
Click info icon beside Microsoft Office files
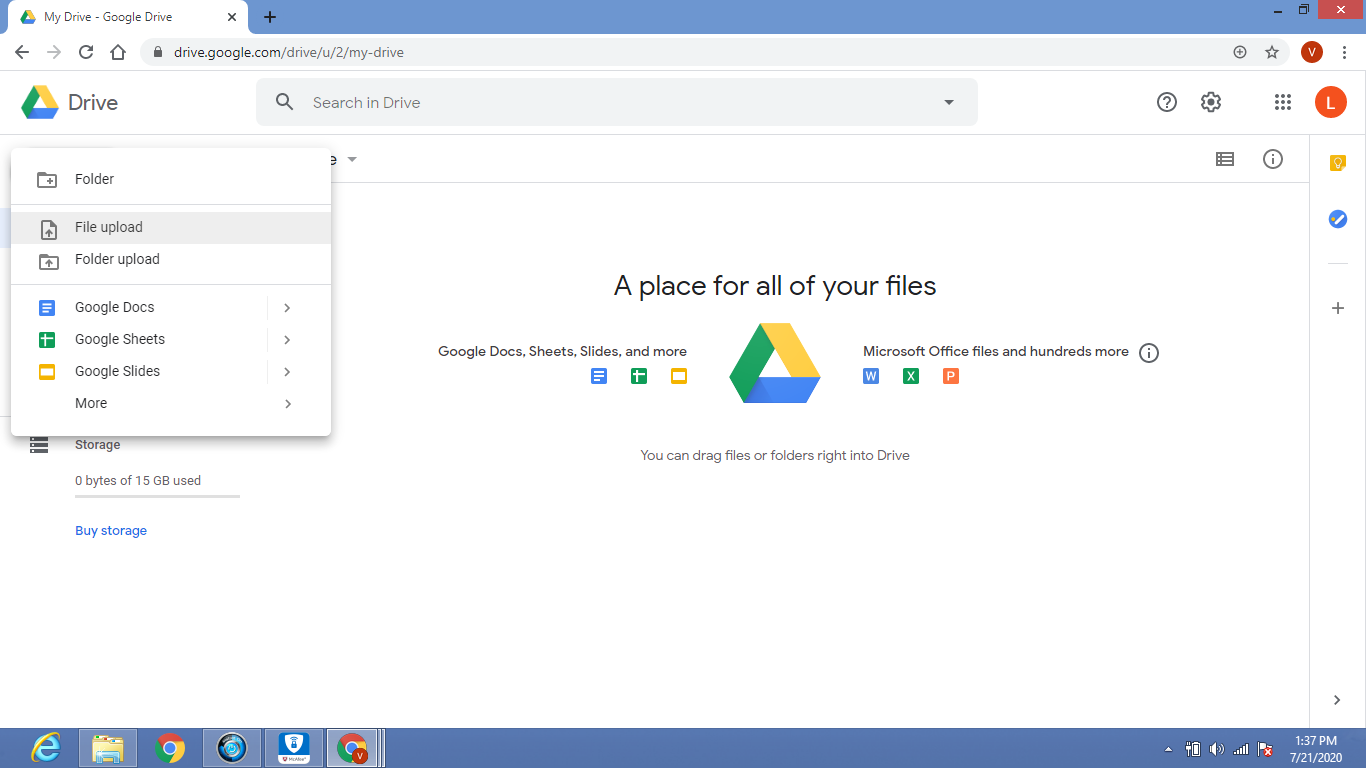1149,353
